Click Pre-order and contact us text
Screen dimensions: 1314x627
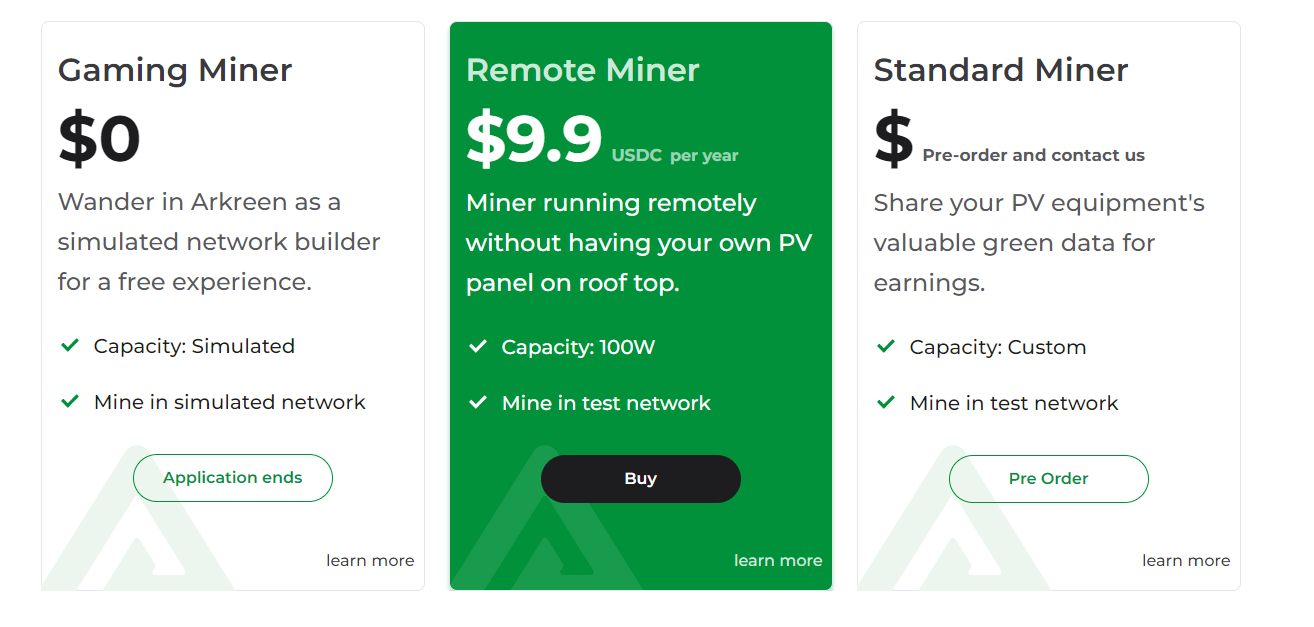tap(1034, 156)
